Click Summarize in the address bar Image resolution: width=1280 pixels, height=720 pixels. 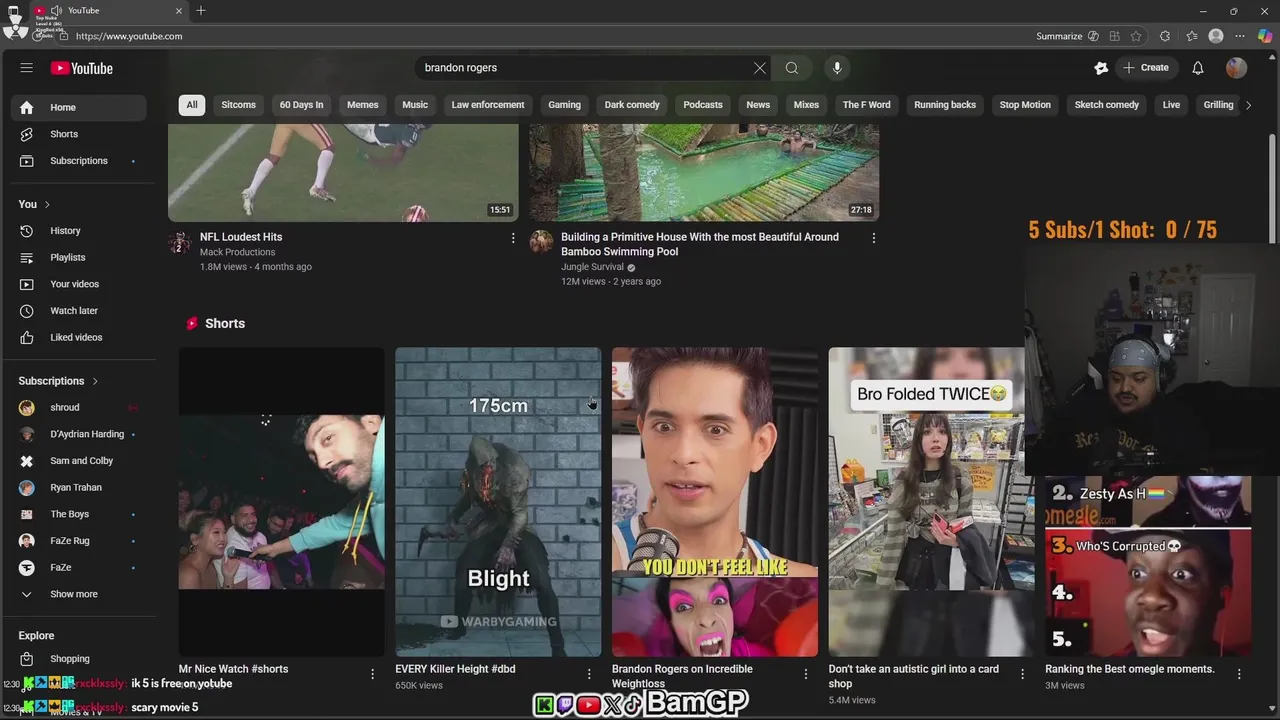click(1067, 36)
